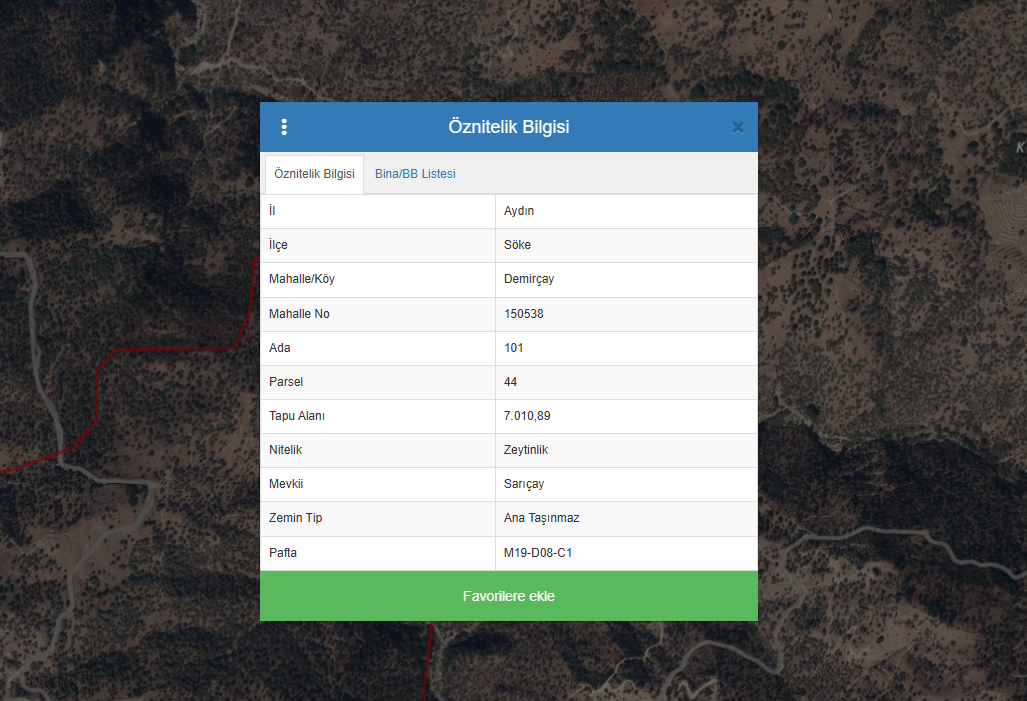Click the Mahalle/Köy value Demirçay
The image size is (1027, 701).
pos(529,279)
